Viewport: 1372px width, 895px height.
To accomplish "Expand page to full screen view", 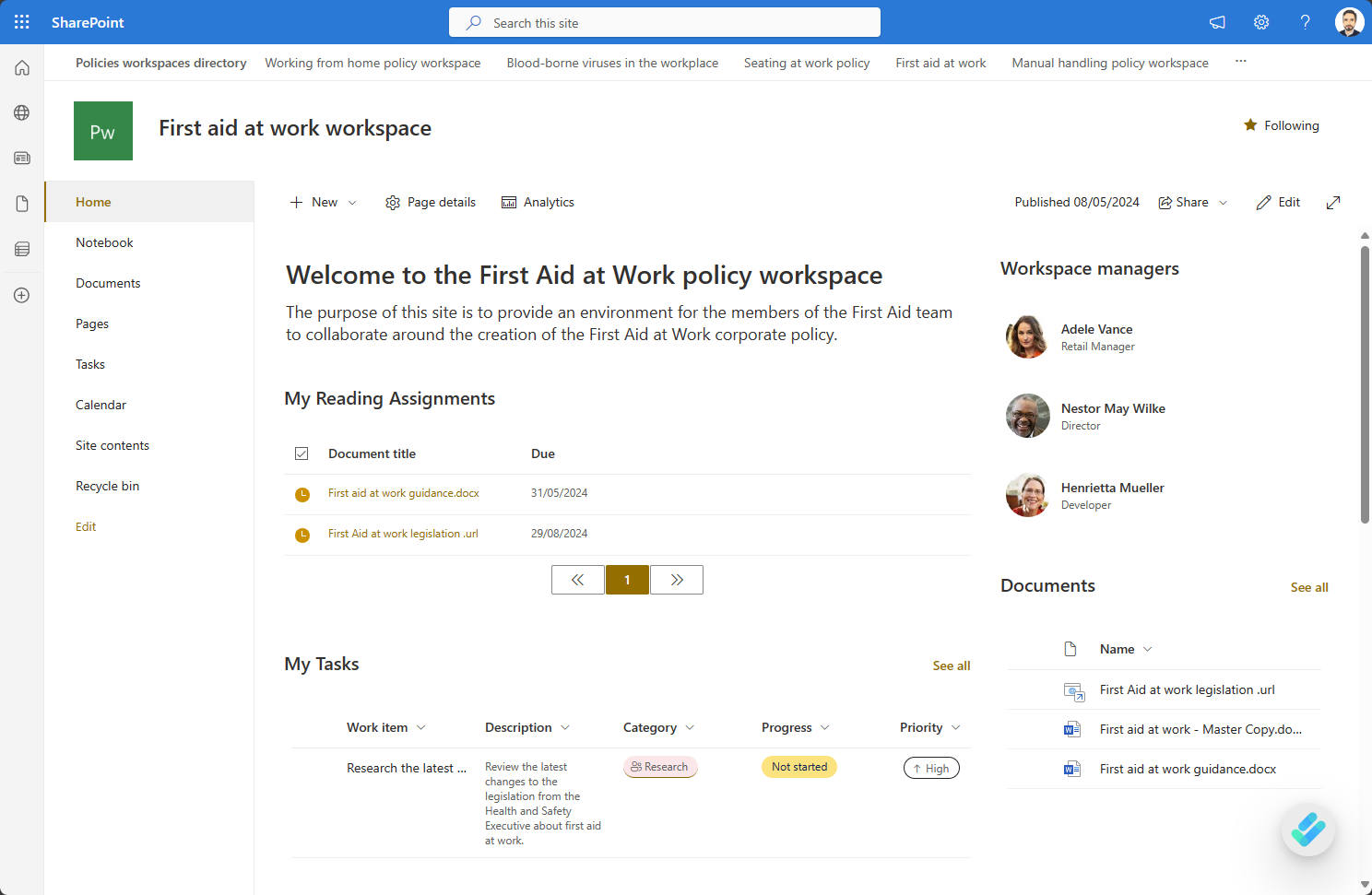I will pyautogui.click(x=1332, y=202).
